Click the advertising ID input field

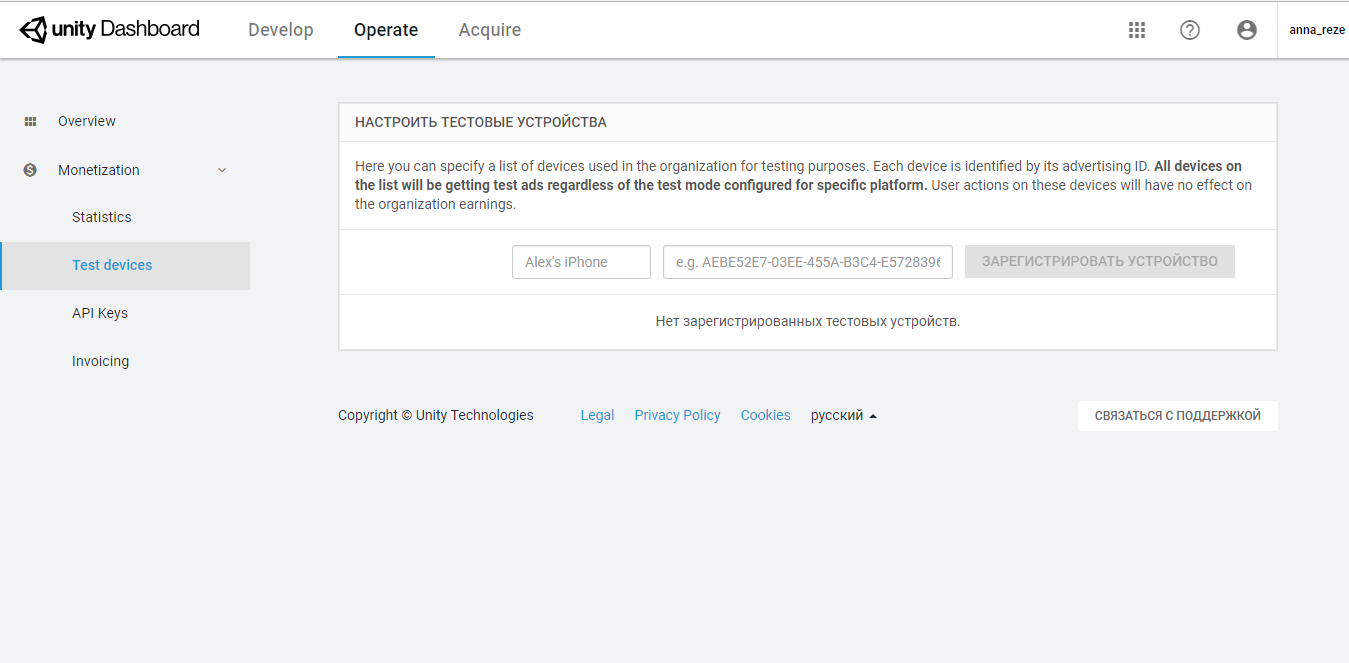807,262
